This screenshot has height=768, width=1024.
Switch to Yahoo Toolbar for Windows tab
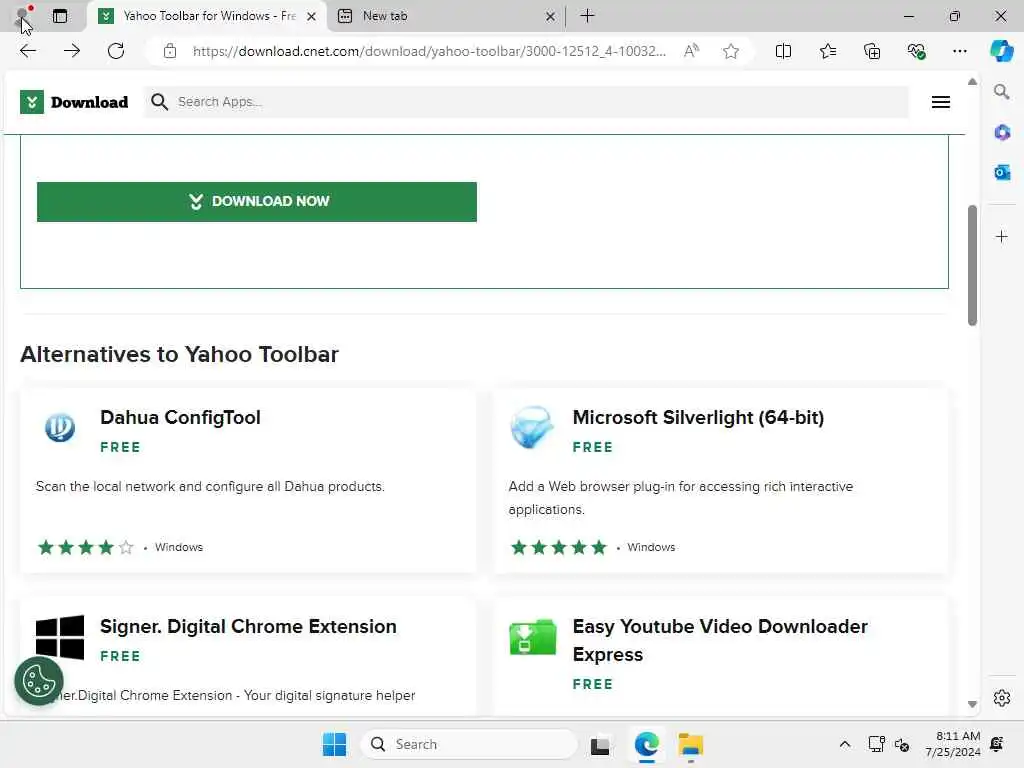(206, 16)
